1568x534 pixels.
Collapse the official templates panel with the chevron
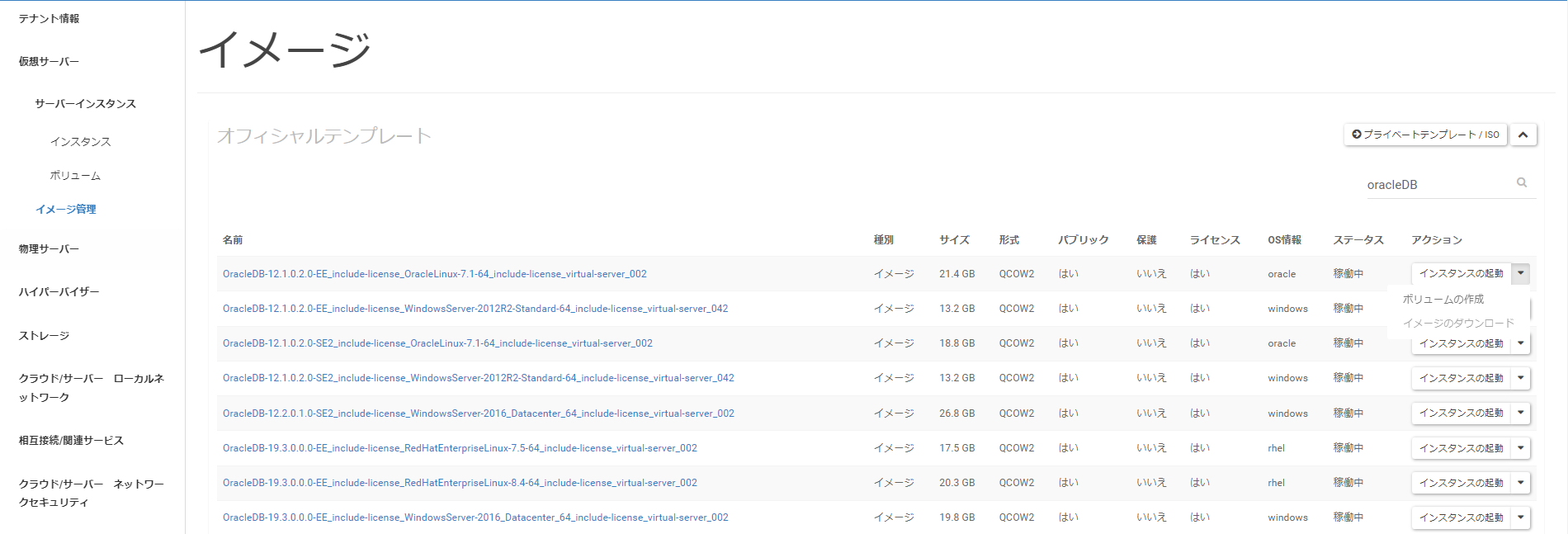coord(1523,135)
